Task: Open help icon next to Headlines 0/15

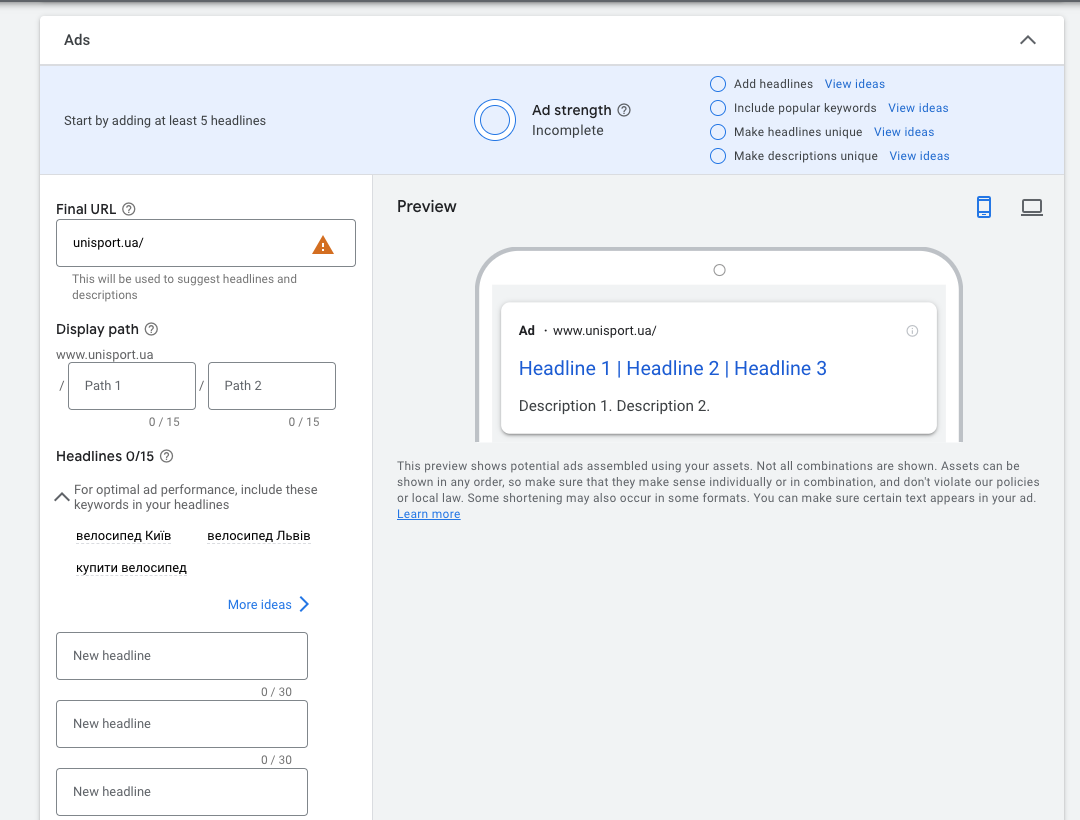Action: tap(167, 456)
